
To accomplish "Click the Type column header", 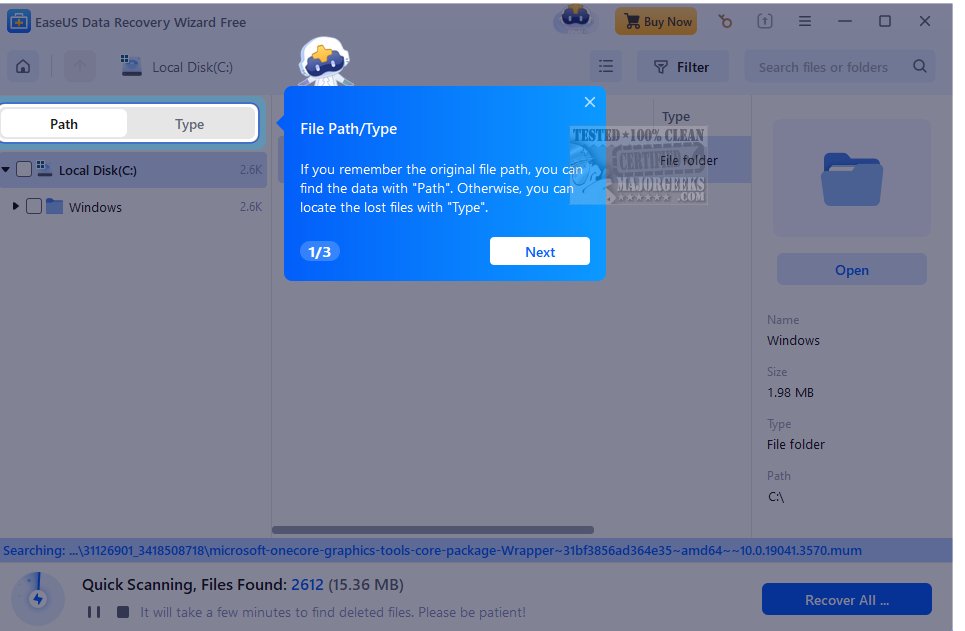I will tap(676, 116).
